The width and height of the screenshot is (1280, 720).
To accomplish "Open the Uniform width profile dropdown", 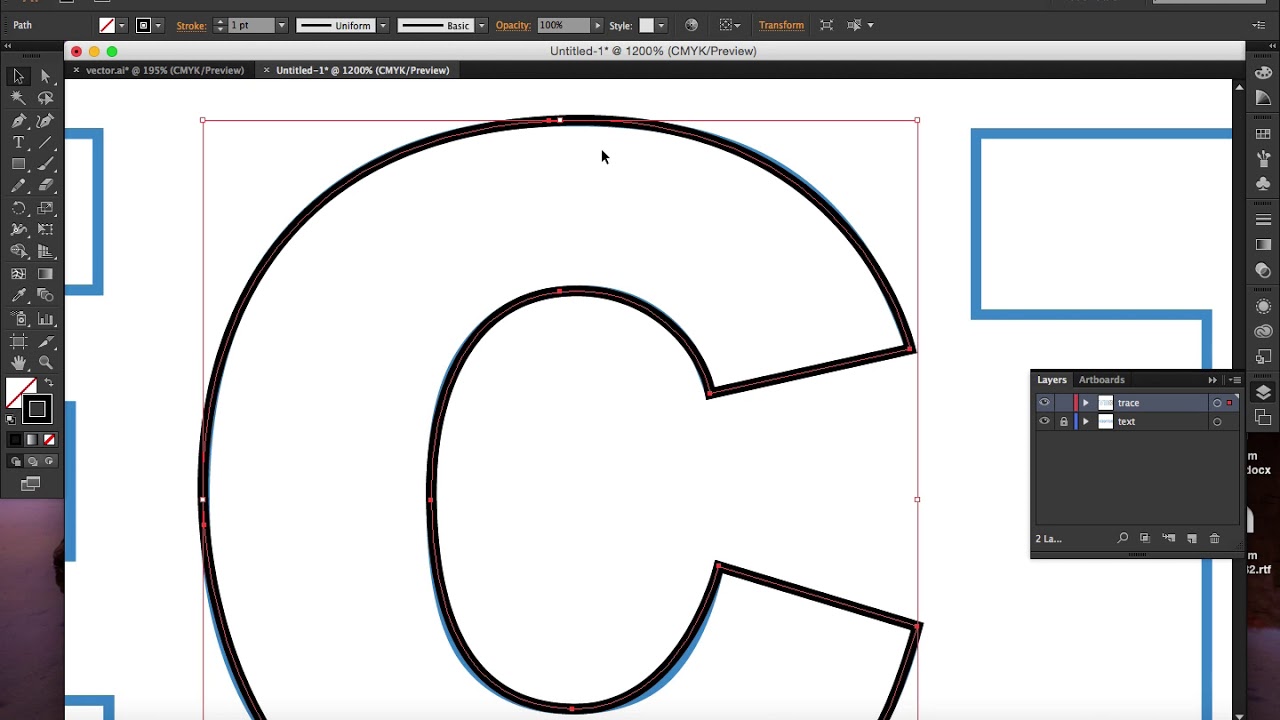I will point(383,25).
